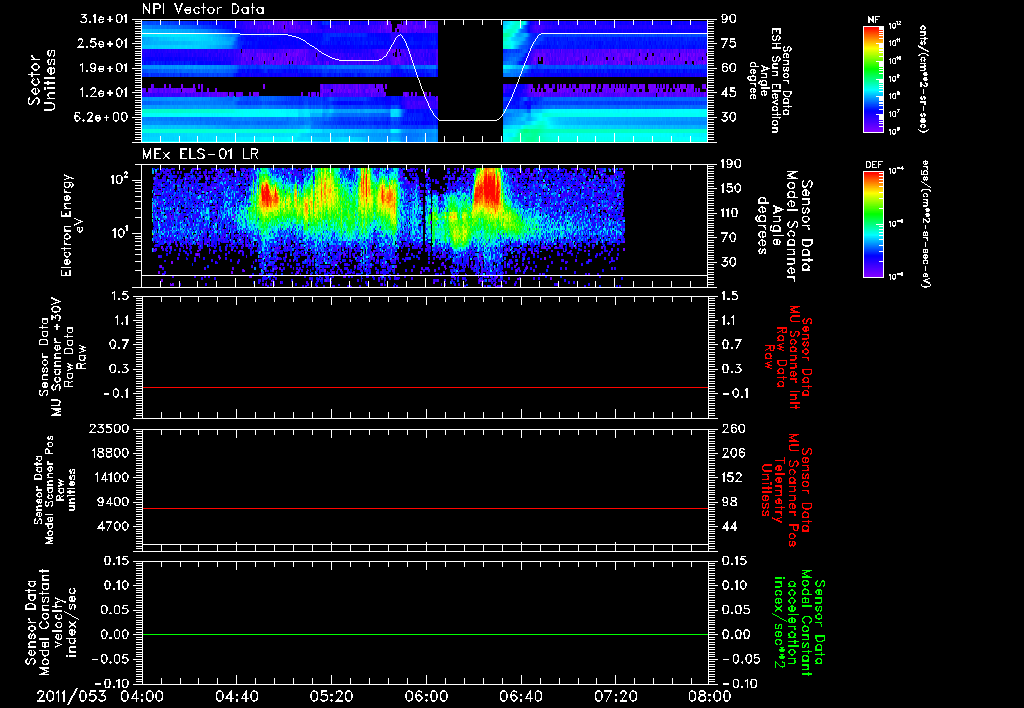
Task: Click the red 'MU Scanner Inh Raw Data' label
Action: 788,357
